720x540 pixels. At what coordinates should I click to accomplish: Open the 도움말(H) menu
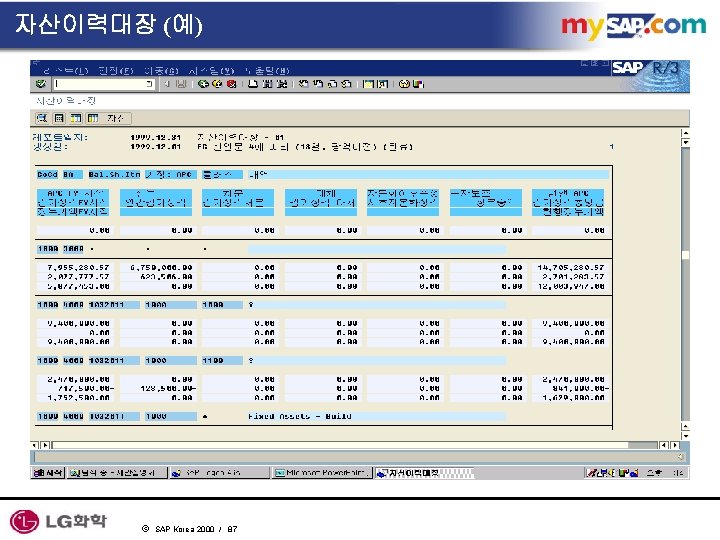coord(267,71)
